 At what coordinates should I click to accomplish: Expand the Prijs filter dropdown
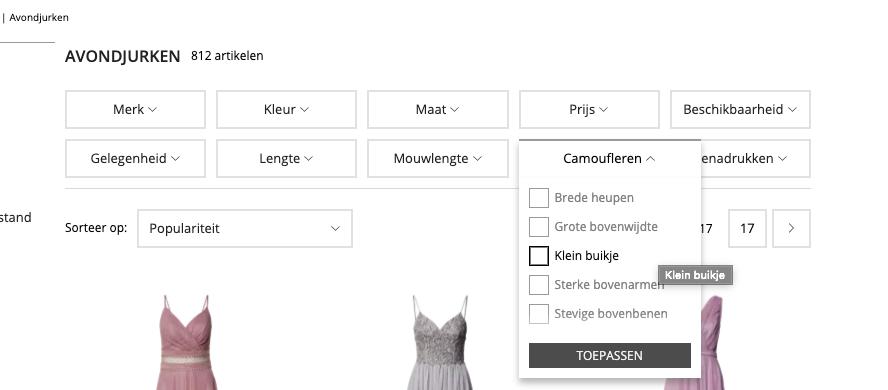pos(589,109)
